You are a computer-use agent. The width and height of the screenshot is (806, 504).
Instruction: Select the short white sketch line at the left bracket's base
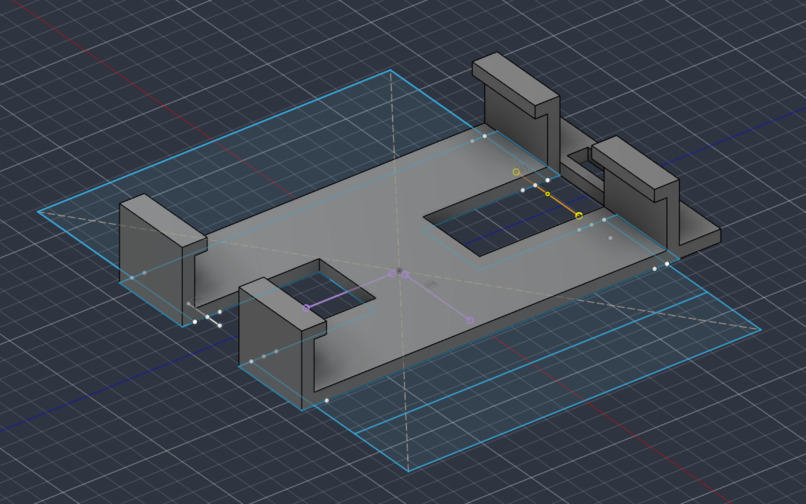[x=204, y=315]
